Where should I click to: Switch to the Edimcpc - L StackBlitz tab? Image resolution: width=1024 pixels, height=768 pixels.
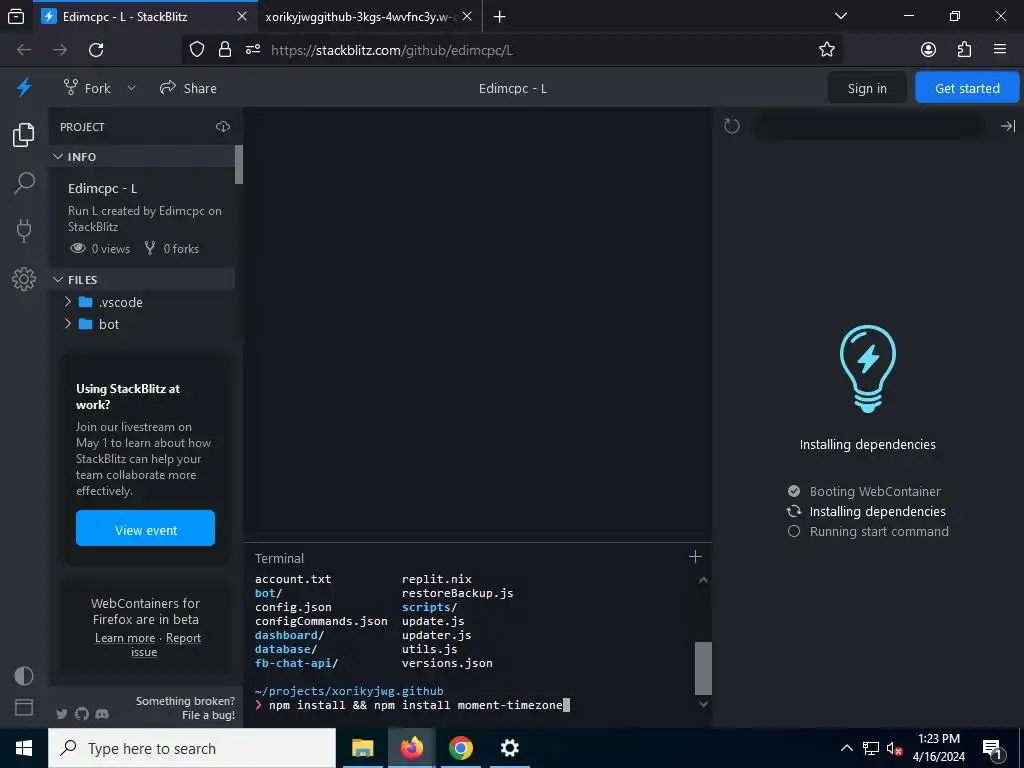click(144, 16)
